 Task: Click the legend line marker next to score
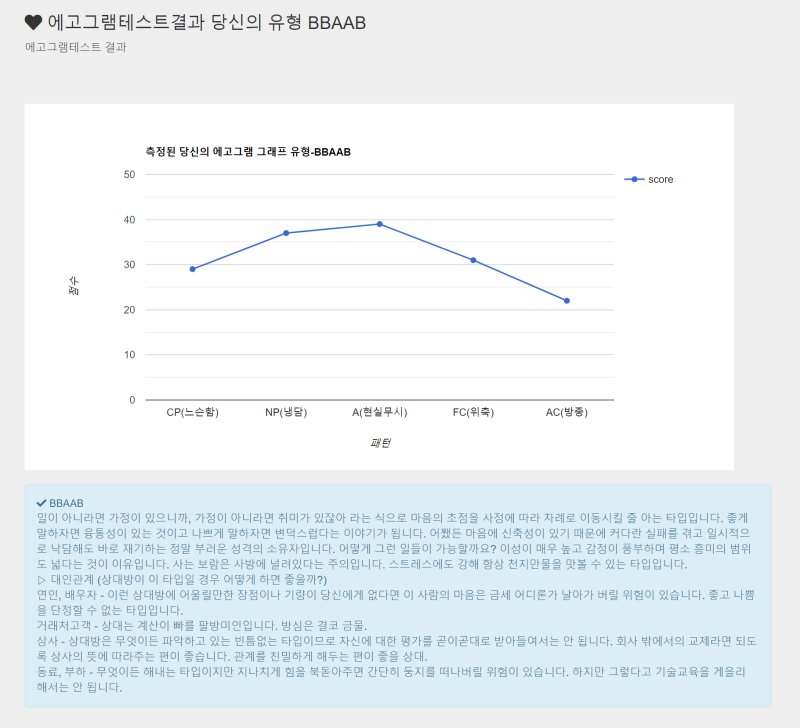tap(636, 179)
